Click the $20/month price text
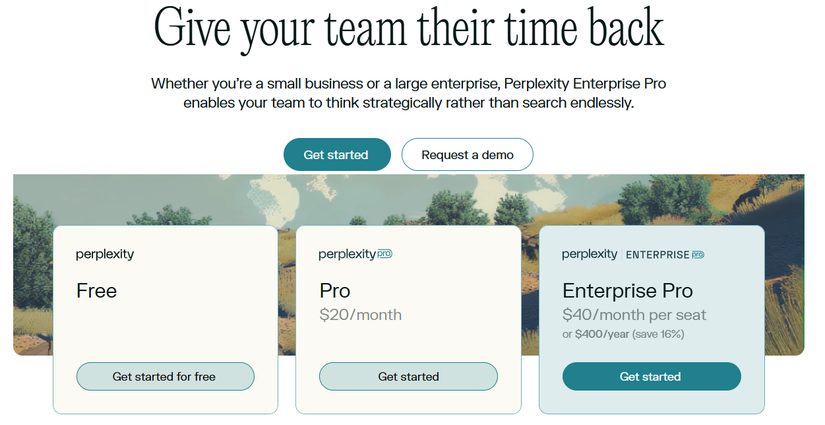The image size is (825, 425). tap(360, 315)
